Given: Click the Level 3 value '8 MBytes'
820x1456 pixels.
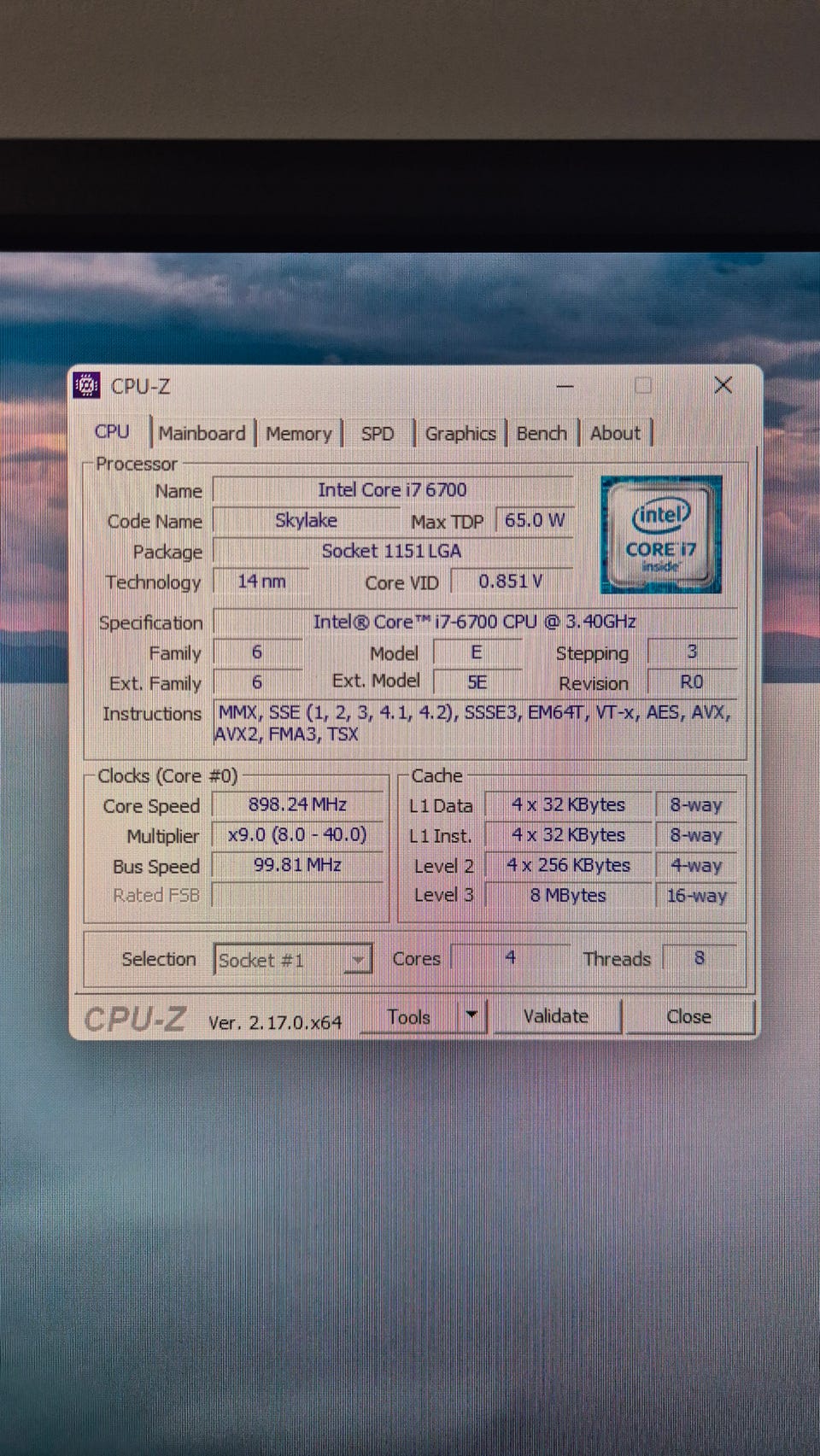Looking at the screenshot, I should tap(568, 895).
